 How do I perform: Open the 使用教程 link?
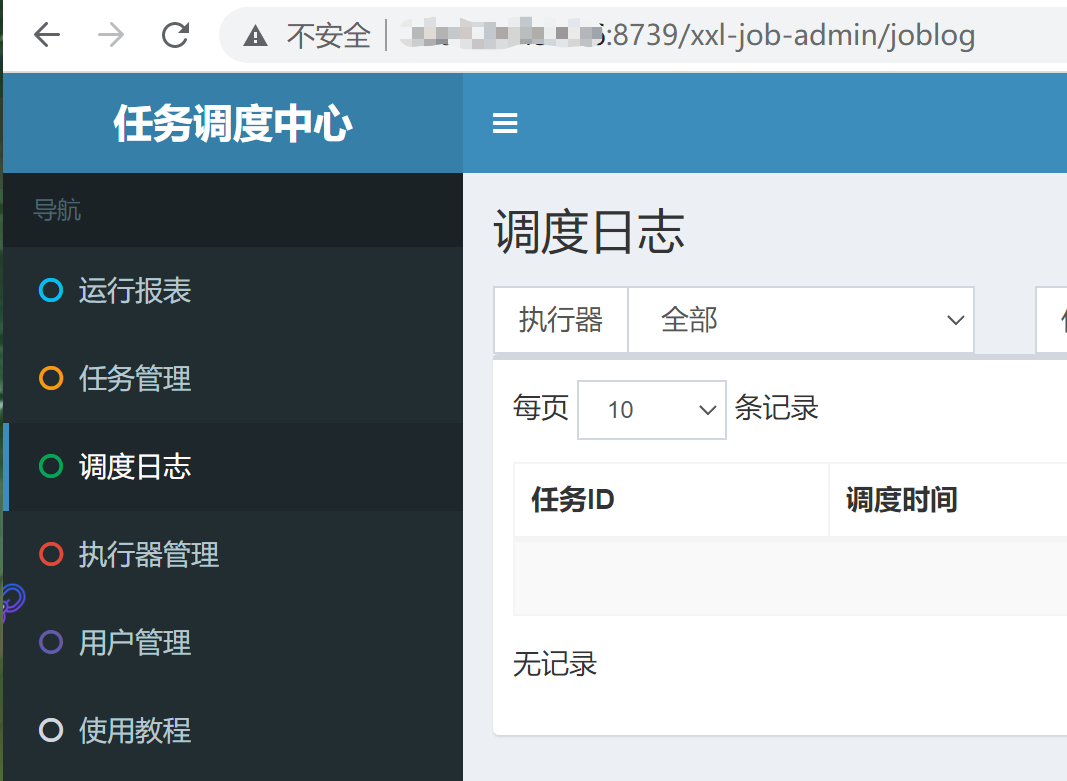point(135,731)
